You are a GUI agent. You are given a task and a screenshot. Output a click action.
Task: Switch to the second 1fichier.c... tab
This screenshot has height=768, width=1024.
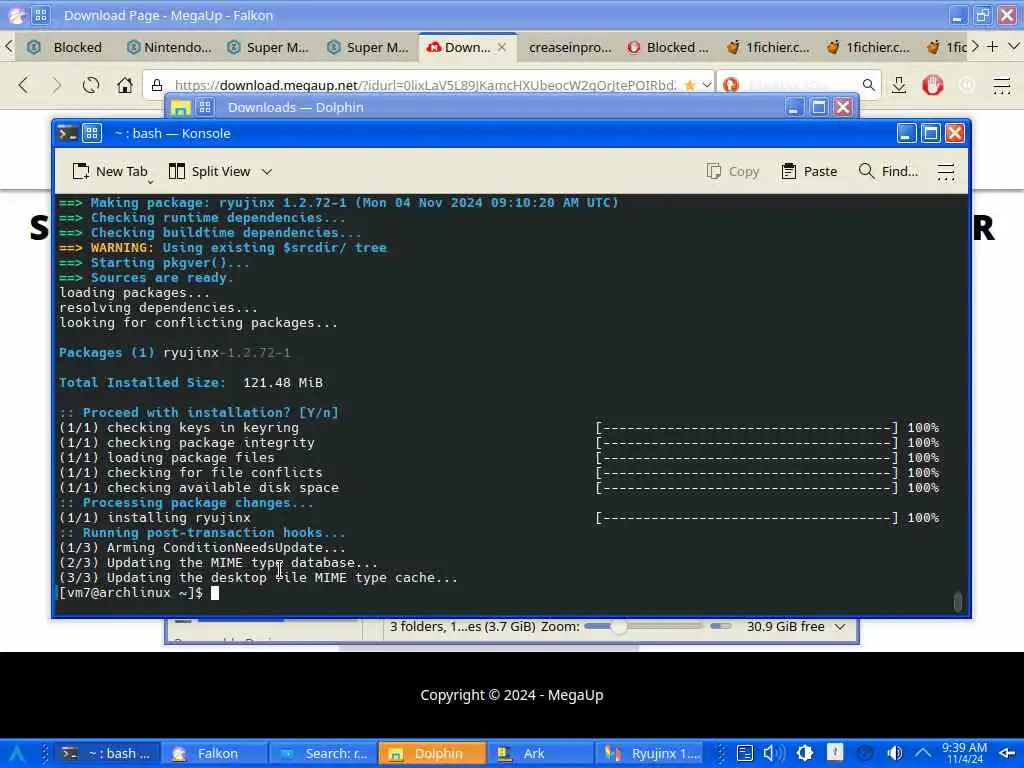click(869, 48)
